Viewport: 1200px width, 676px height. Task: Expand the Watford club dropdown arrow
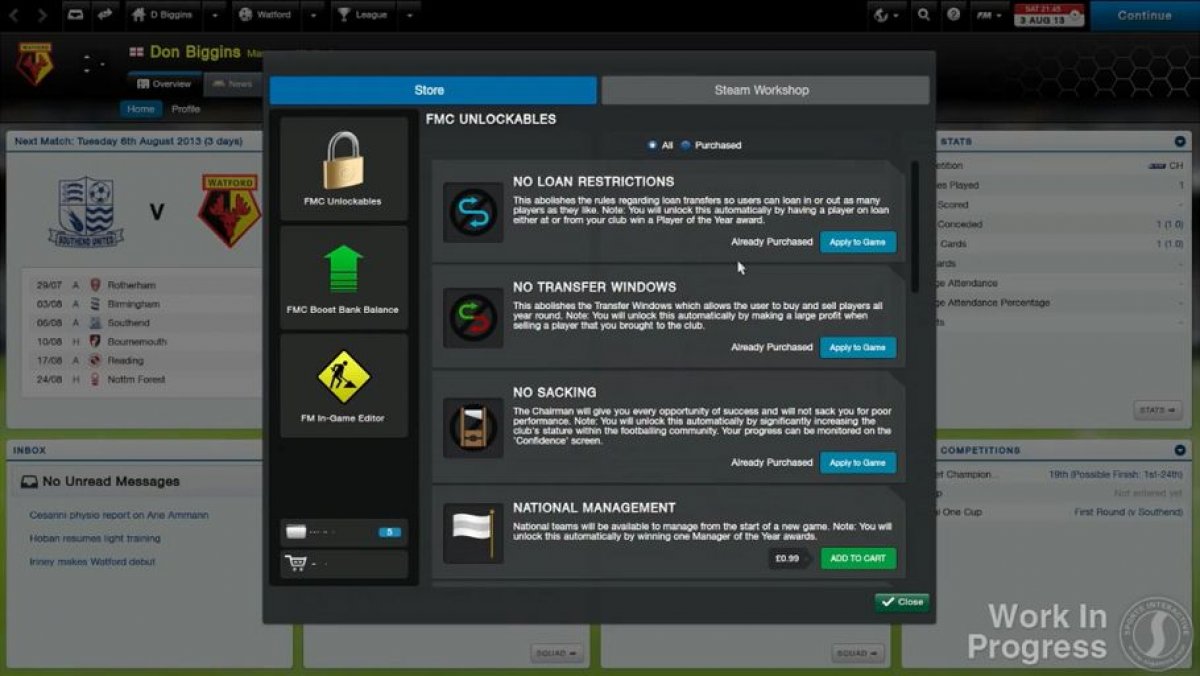pos(314,15)
